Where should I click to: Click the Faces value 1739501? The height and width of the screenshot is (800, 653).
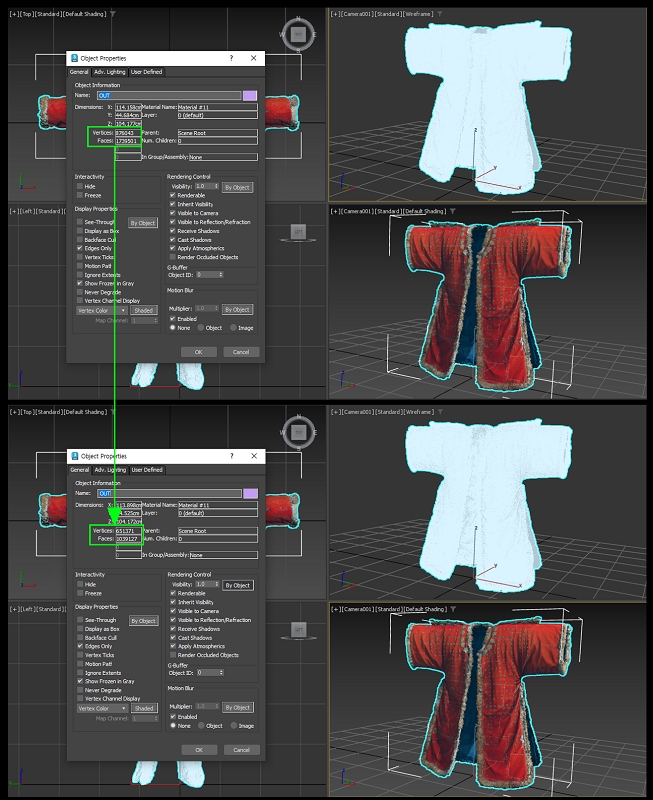click(128, 140)
